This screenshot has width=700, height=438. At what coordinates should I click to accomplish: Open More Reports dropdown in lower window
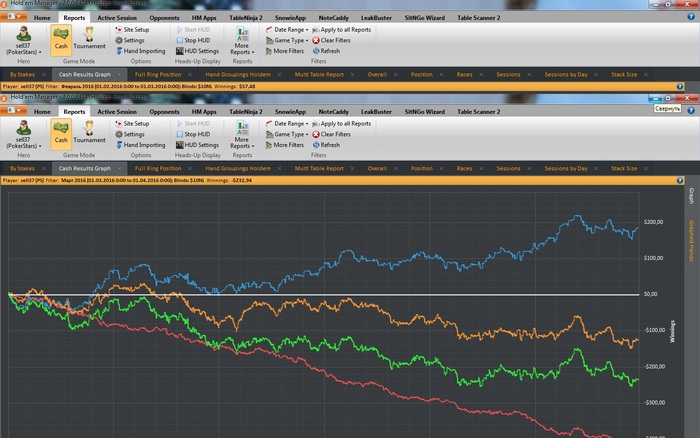tap(242, 134)
